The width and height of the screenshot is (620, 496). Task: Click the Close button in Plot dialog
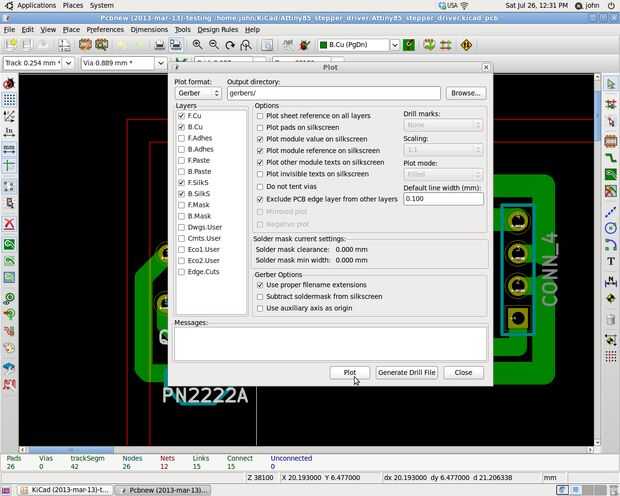point(463,373)
